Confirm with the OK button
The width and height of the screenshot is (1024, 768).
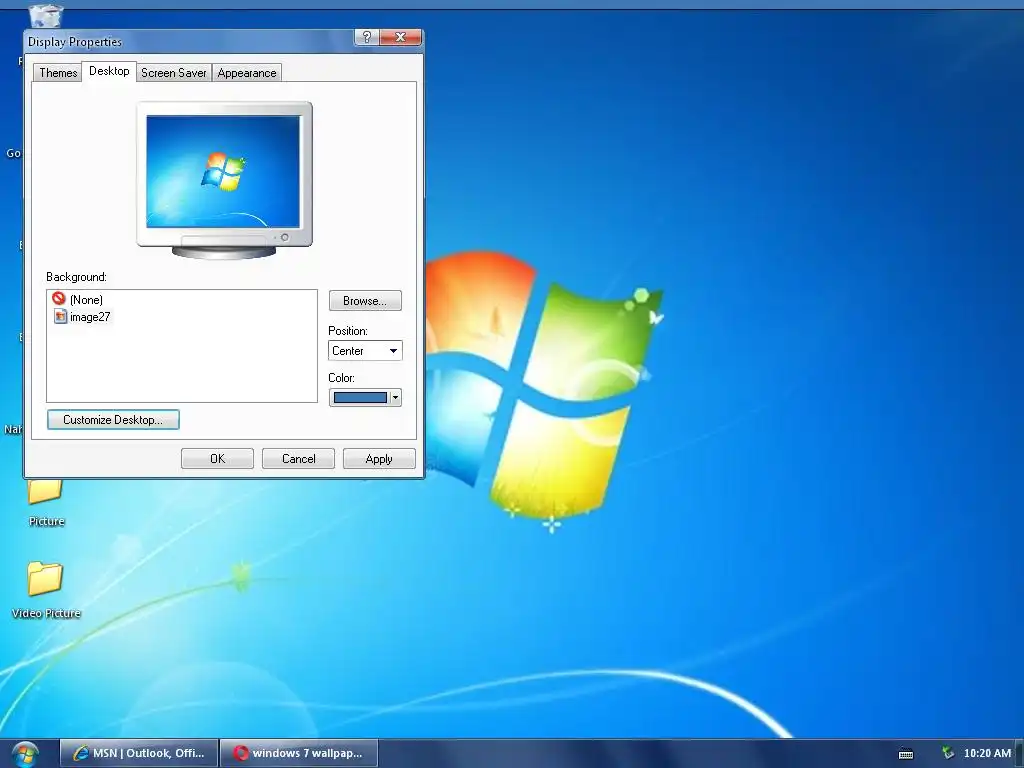[217, 459]
